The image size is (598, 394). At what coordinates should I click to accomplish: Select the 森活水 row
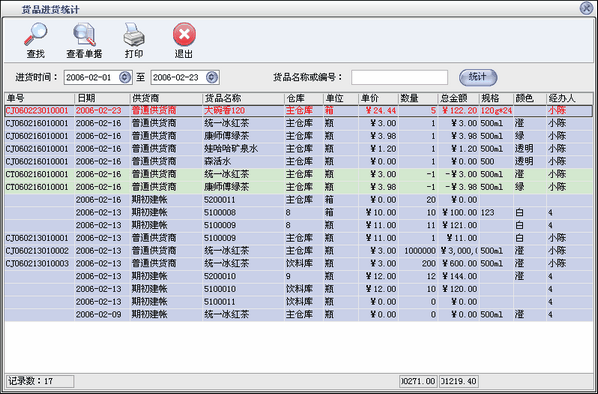(x=299, y=161)
